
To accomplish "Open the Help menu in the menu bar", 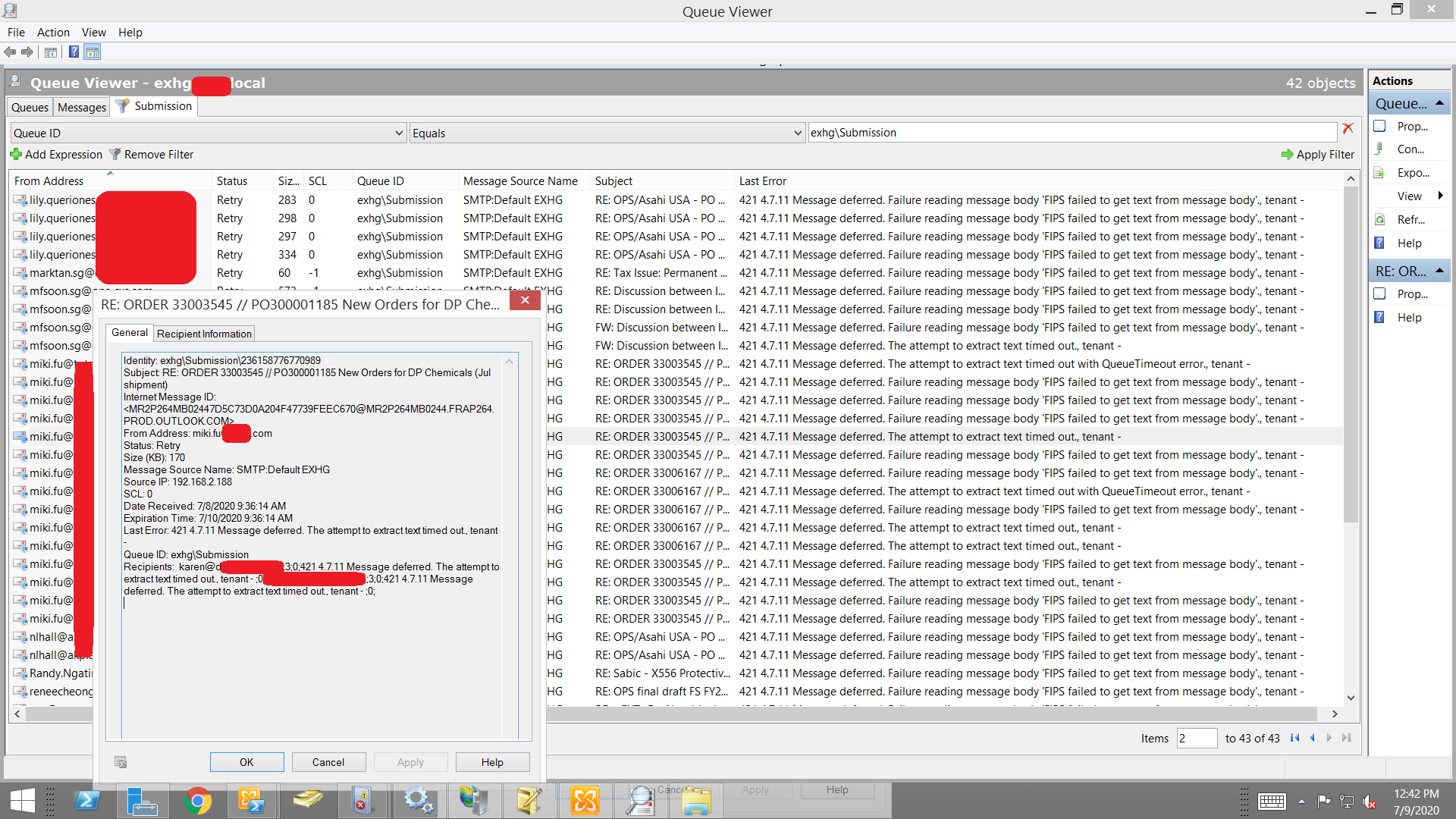I will 130,33.
